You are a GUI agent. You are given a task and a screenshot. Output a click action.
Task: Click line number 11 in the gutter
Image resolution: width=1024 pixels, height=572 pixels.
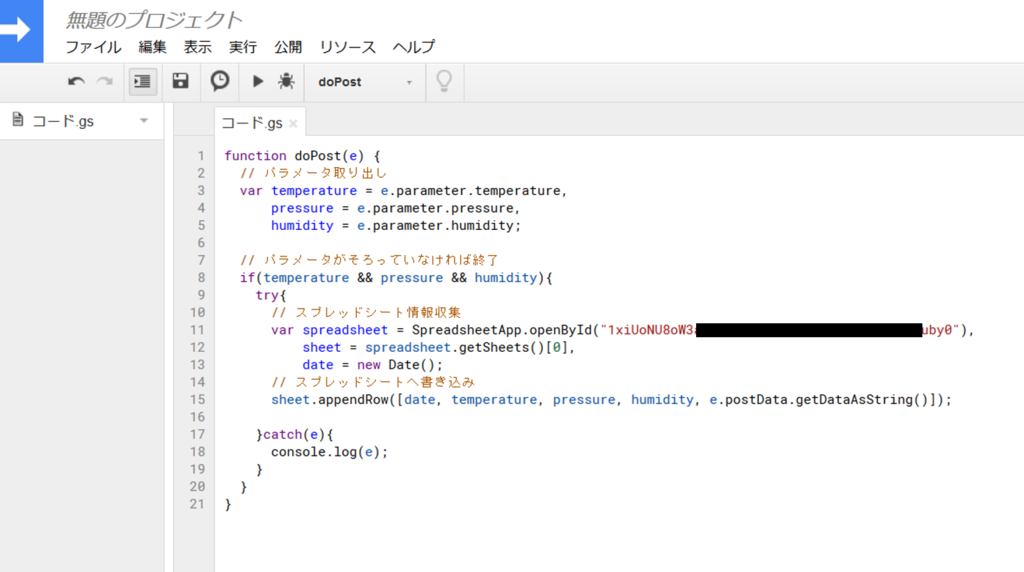197,330
